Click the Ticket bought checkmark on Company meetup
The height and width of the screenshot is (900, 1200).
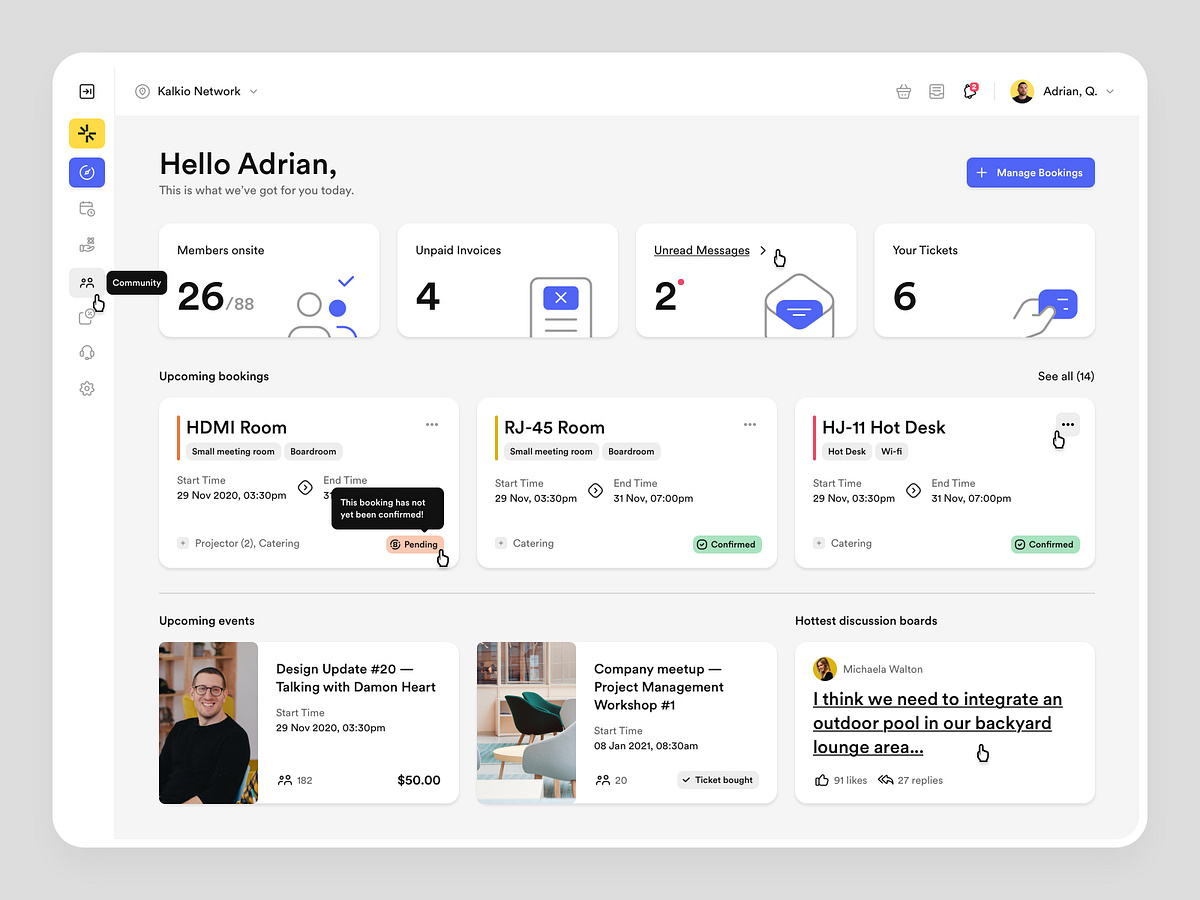coord(717,779)
